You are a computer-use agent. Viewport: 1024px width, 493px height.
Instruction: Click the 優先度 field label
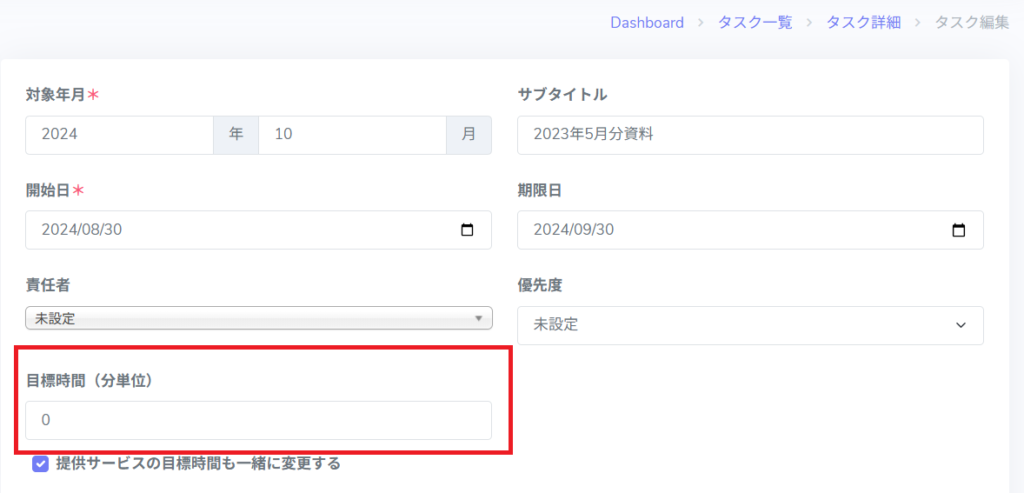point(540,285)
